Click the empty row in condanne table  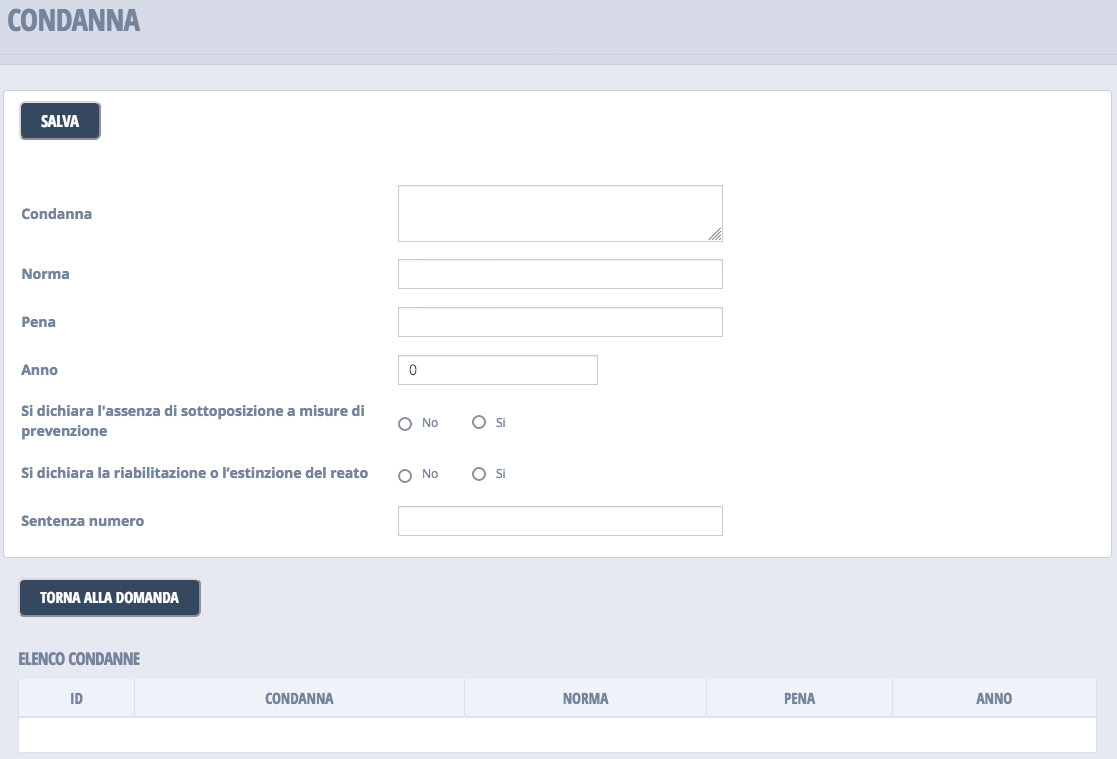coord(557,735)
